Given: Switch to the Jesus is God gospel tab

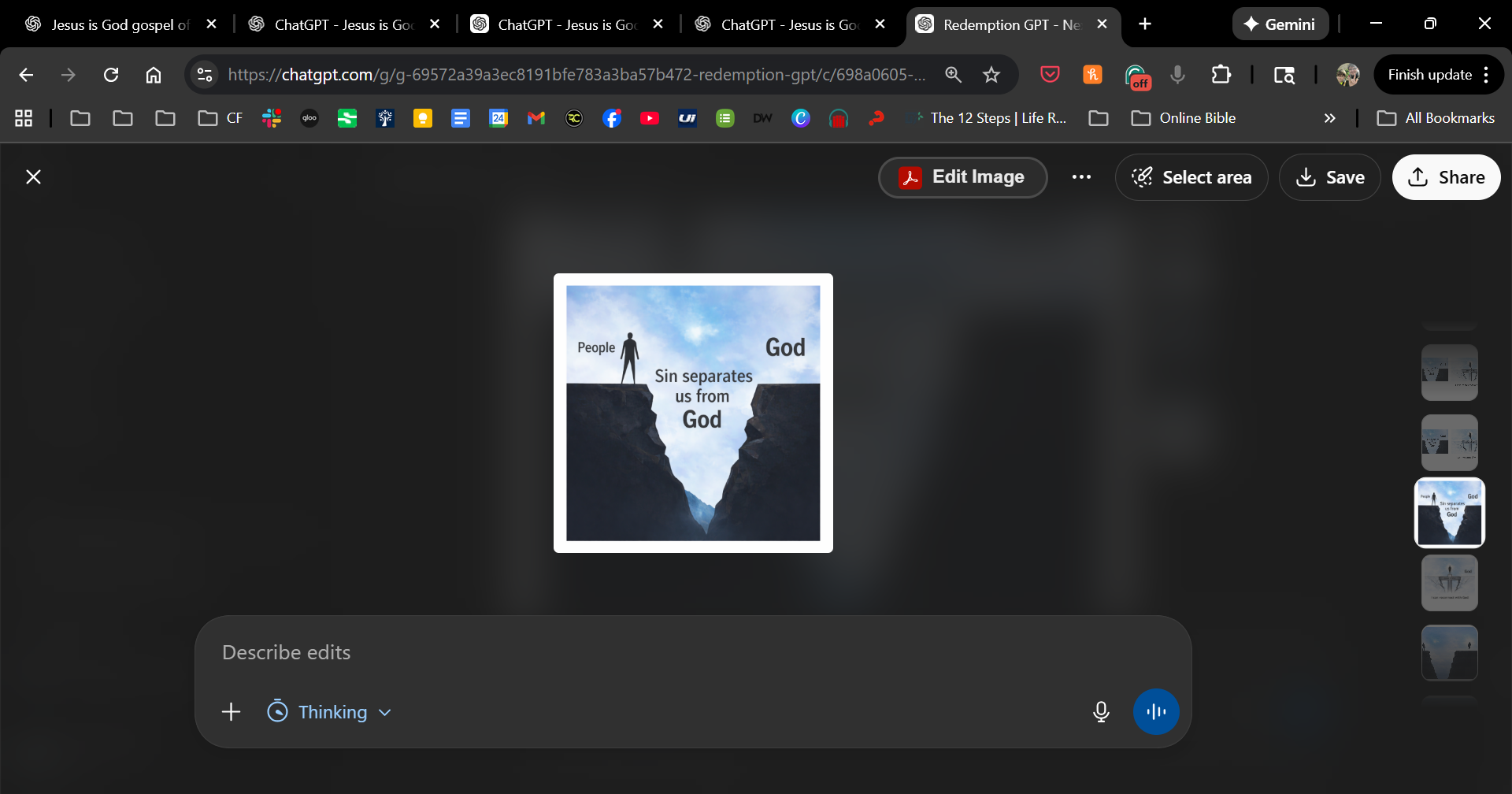Looking at the screenshot, I should click(120, 24).
